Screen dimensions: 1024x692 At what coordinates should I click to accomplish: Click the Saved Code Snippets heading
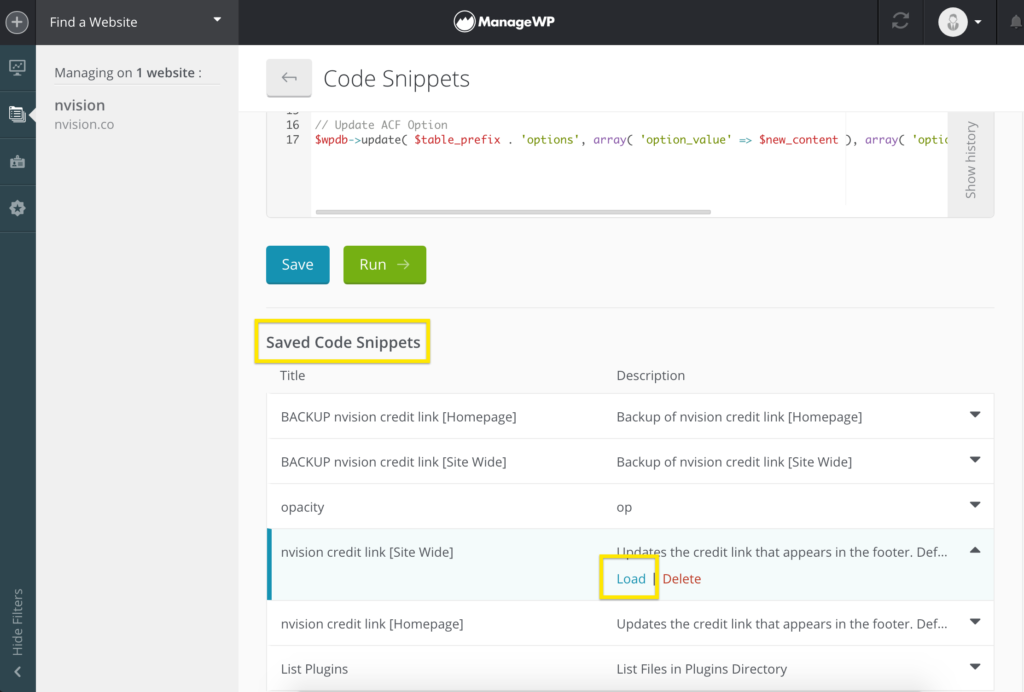click(343, 342)
